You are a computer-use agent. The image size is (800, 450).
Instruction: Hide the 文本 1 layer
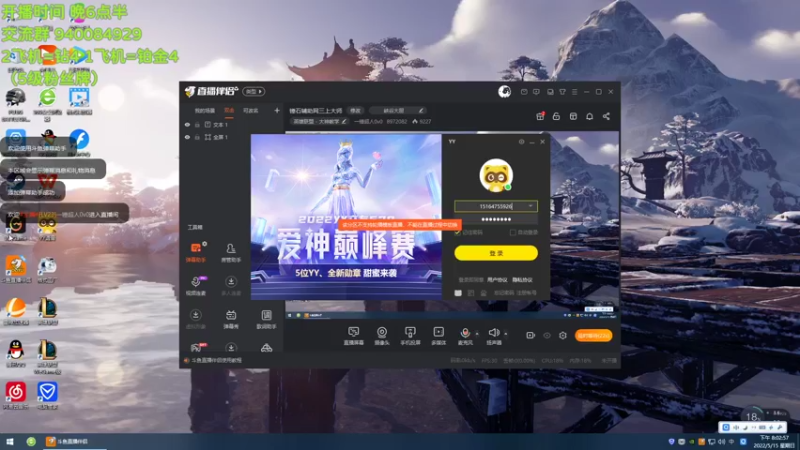coord(187,124)
